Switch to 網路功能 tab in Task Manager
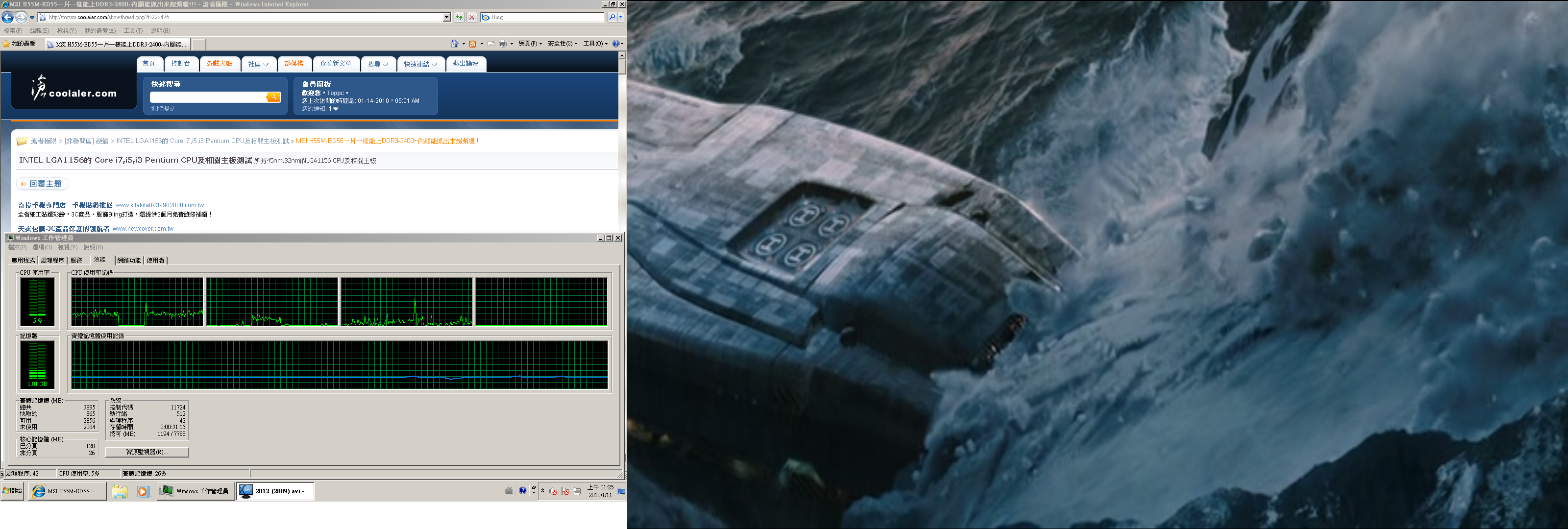Image resolution: width=1568 pixels, height=529 pixels. pos(129,261)
